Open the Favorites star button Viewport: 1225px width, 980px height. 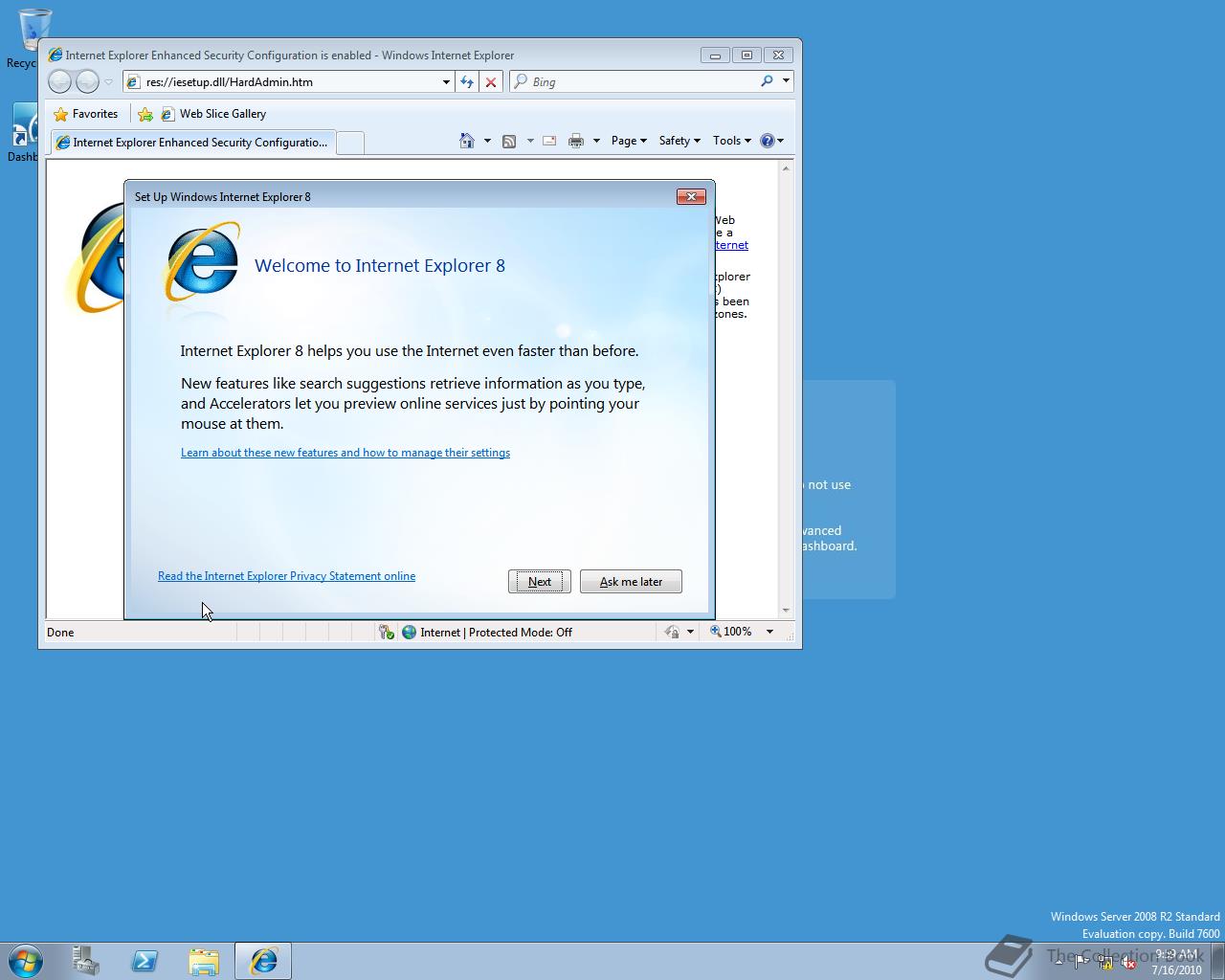(x=86, y=114)
